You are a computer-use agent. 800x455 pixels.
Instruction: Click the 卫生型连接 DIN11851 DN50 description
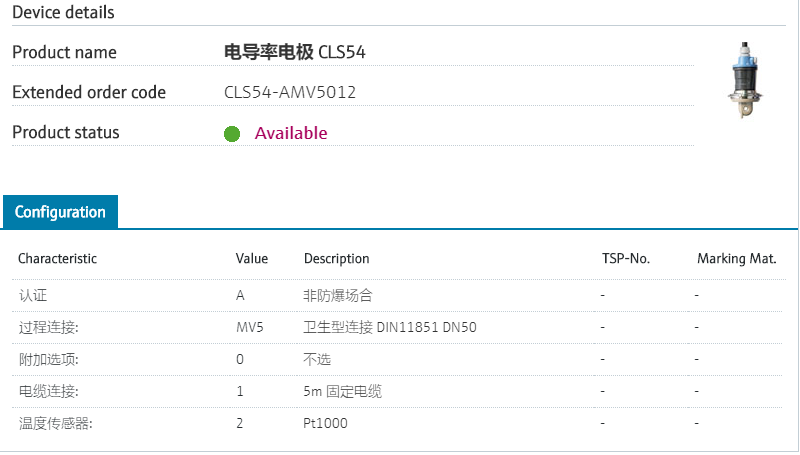pos(390,327)
